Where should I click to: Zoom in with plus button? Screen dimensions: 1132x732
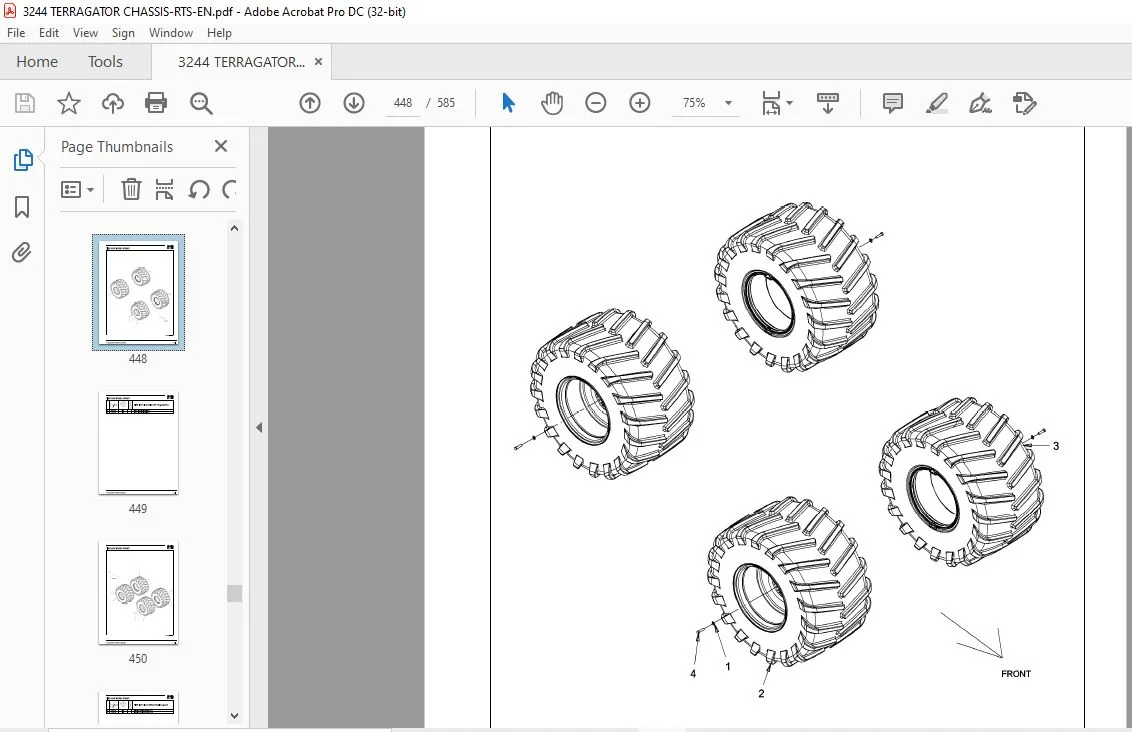point(640,103)
